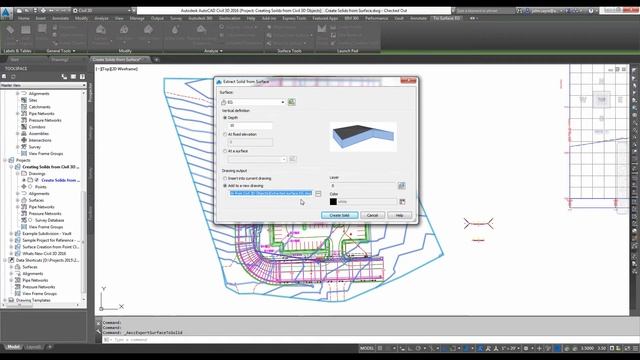Select the At fixed elevation option

click(x=225, y=134)
